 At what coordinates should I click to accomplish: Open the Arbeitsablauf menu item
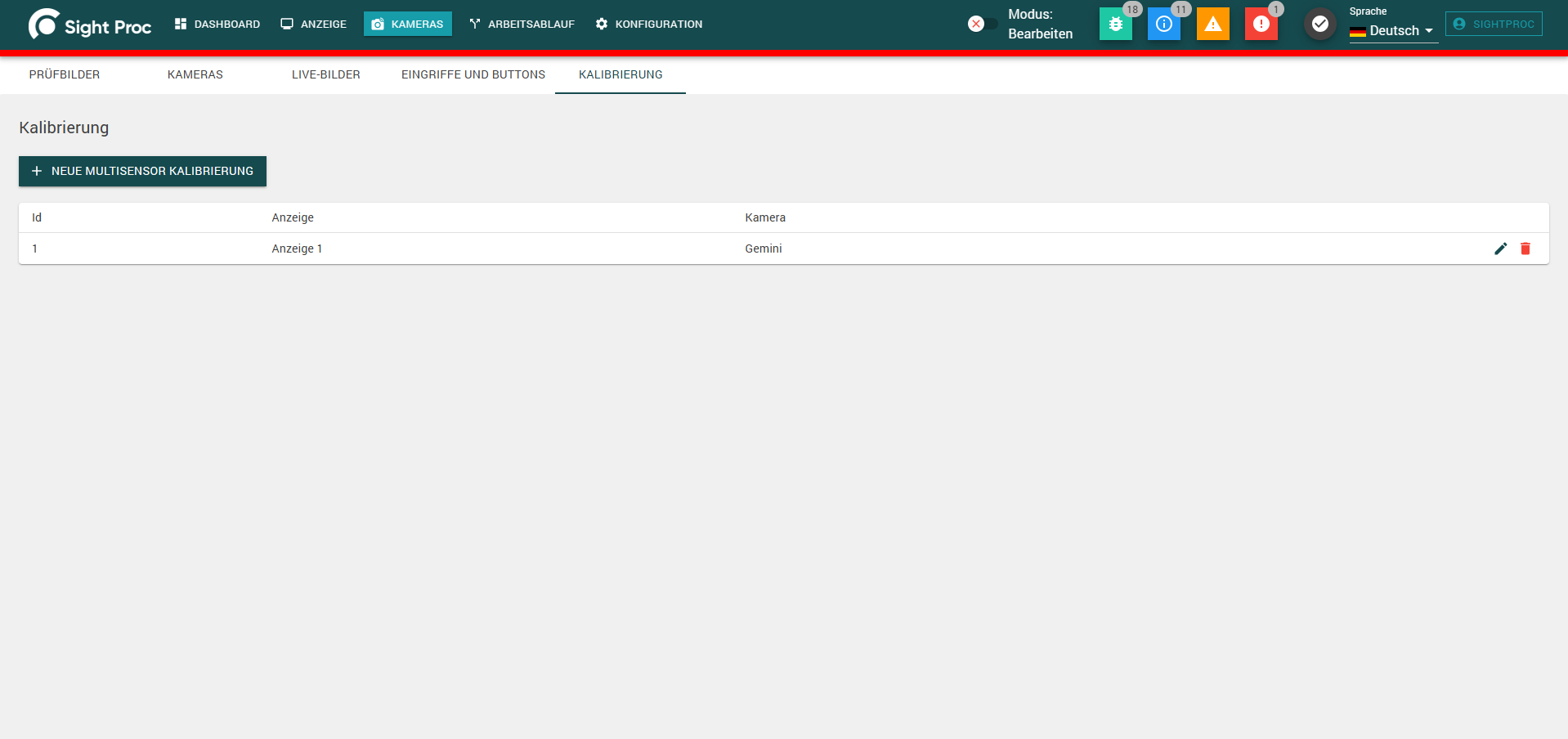click(522, 24)
